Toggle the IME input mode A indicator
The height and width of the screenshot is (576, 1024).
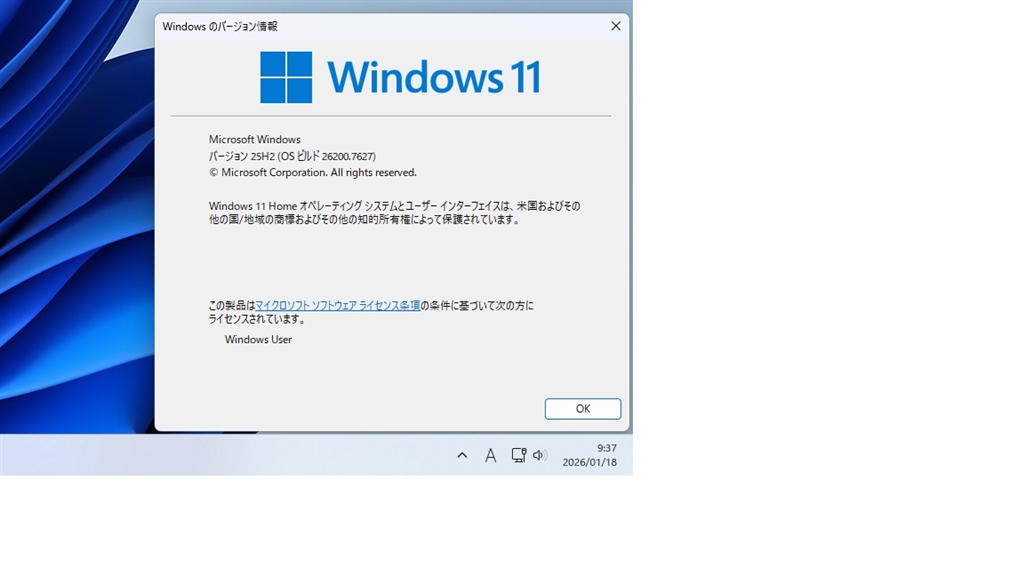click(x=490, y=455)
